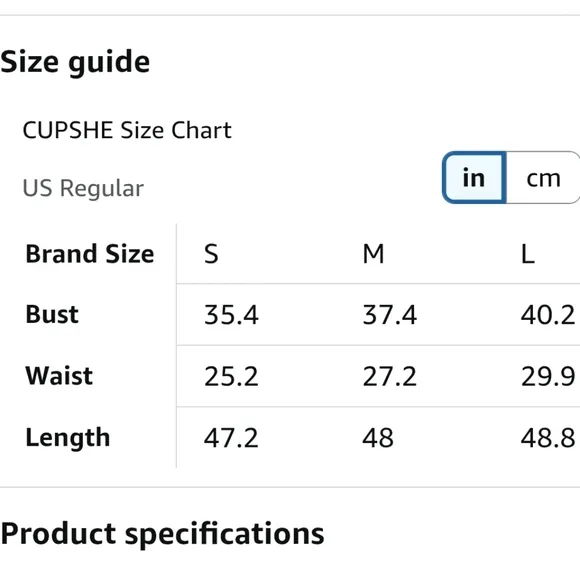This screenshot has height=580, width=580.
Task: Click length value 48 for size M
Action: point(378,438)
